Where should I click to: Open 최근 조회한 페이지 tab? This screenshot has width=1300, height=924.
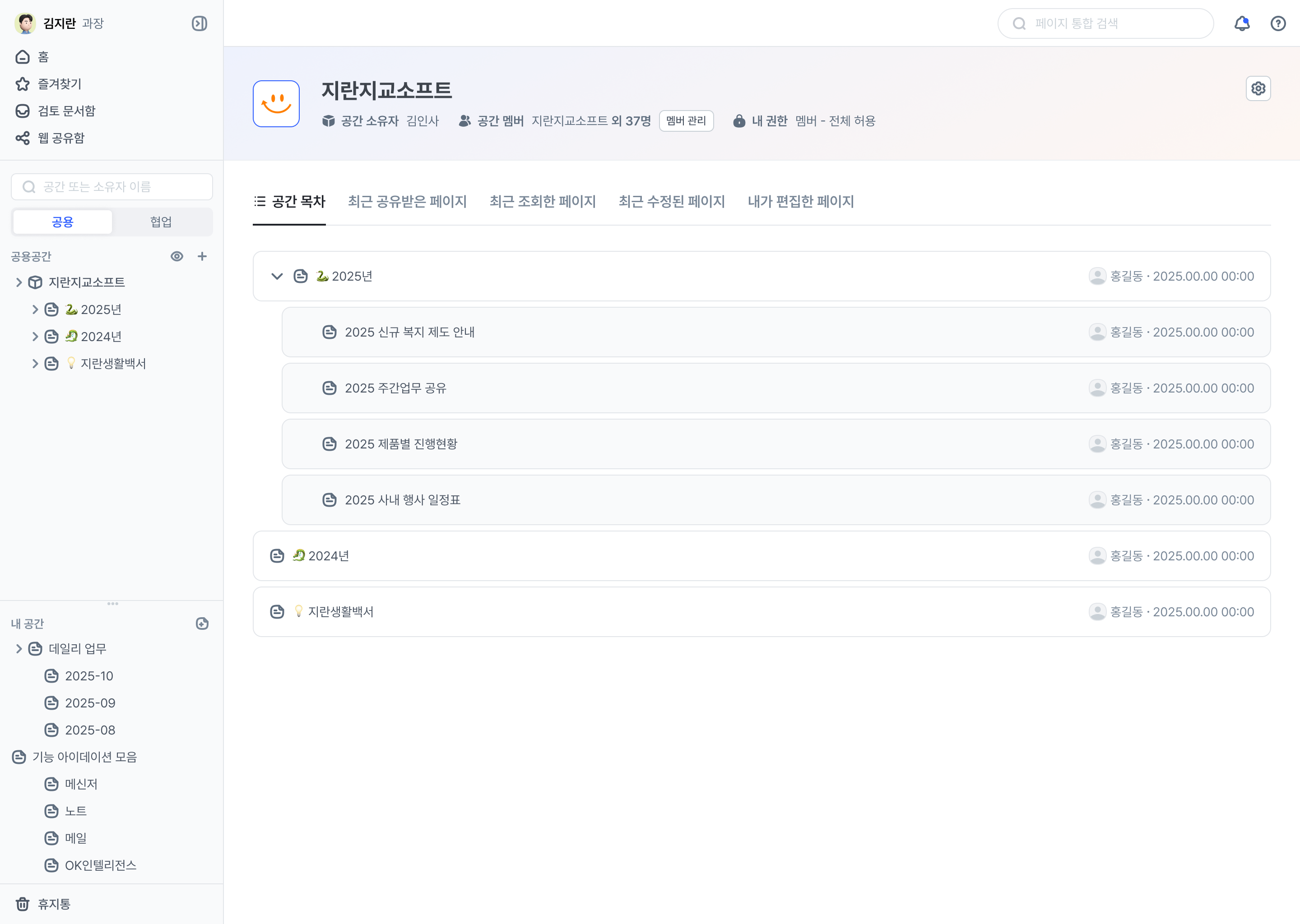pos(542,201)
